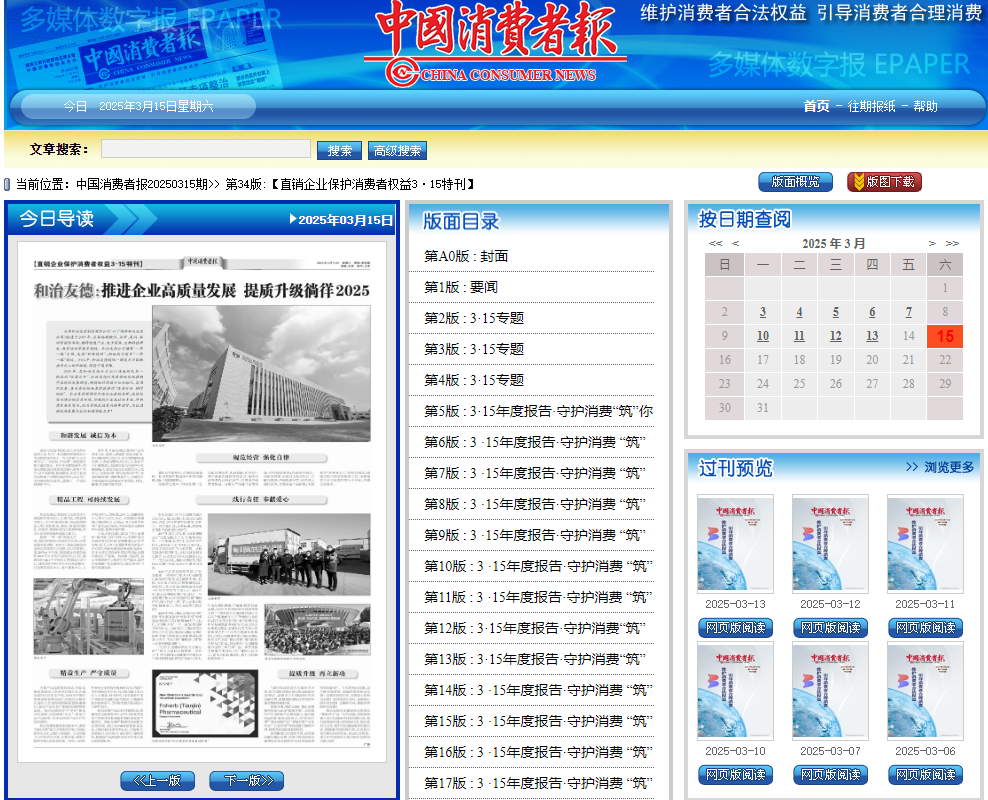Open the 2025-03-10 issue cover thumbnail
The height and width of the screenshot is (800, 988).
(x=735, y=692)
